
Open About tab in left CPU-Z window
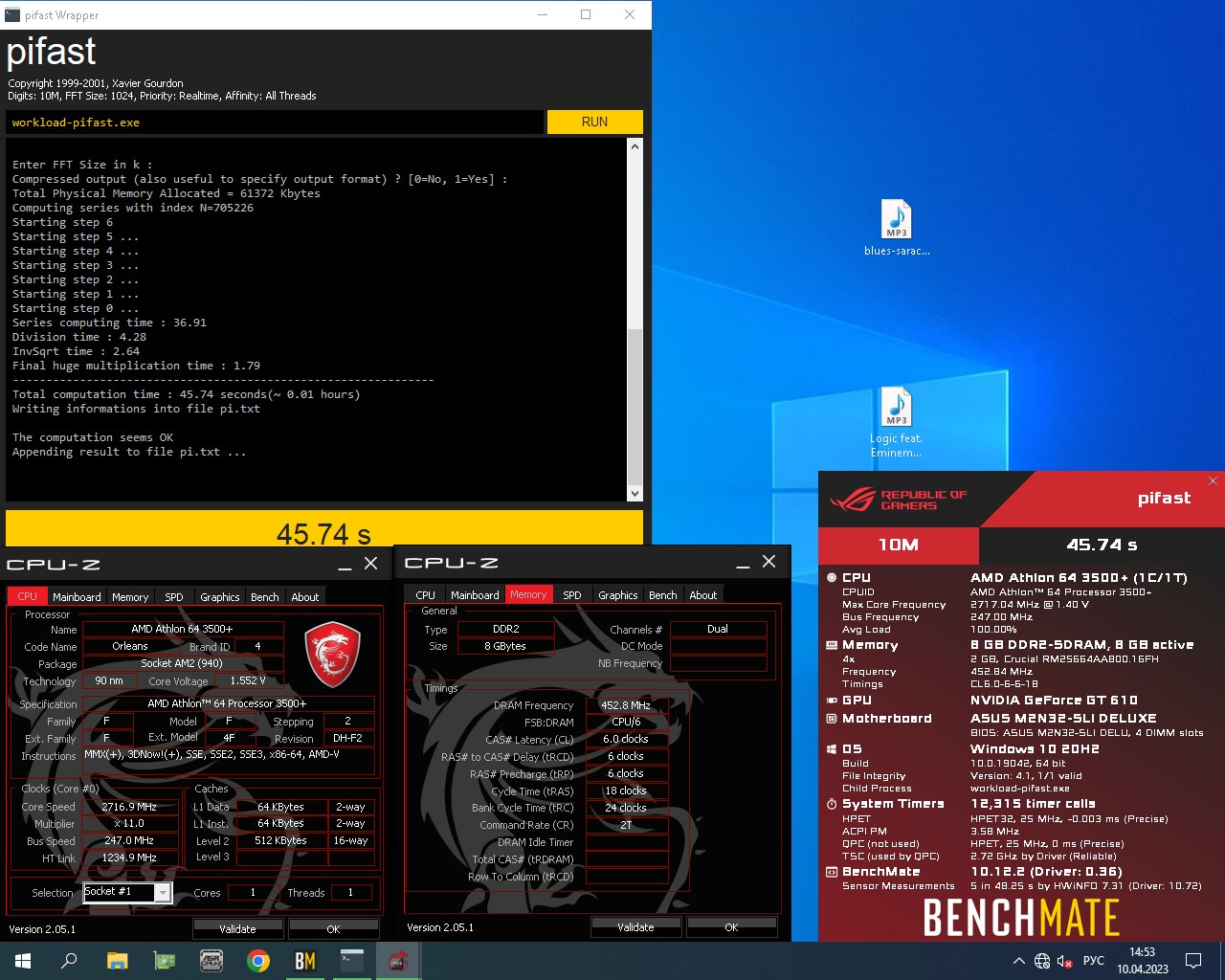(305, 596)
